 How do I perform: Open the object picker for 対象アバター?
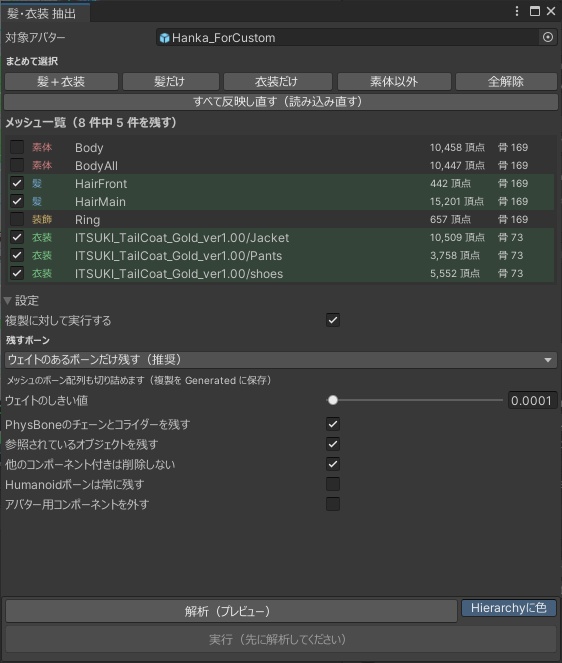(548, 37)
